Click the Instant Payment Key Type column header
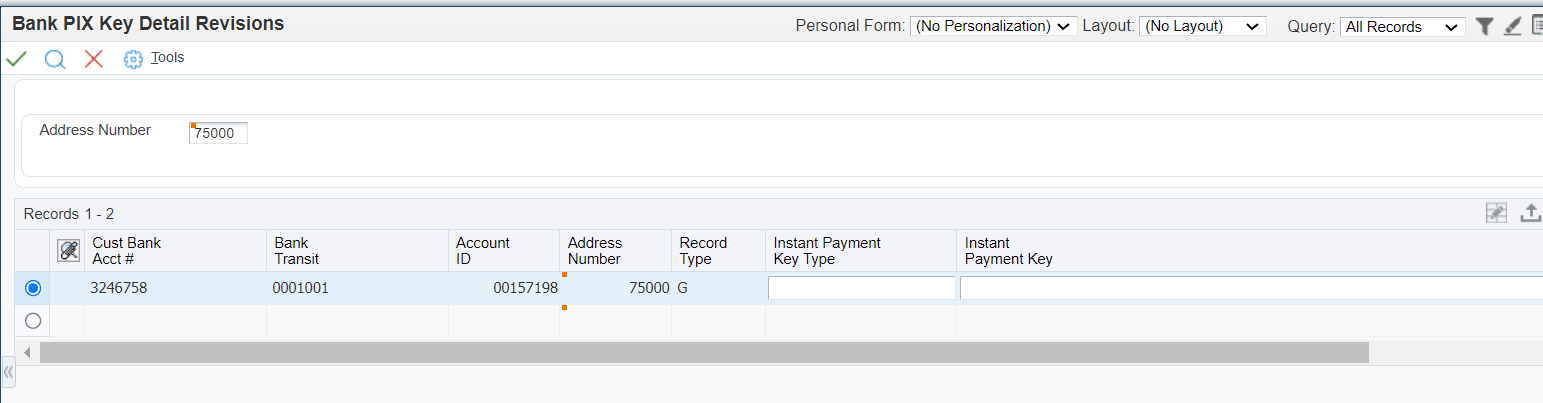The width and height of the screenshot is (1543, 403). (x=827, y=251)
